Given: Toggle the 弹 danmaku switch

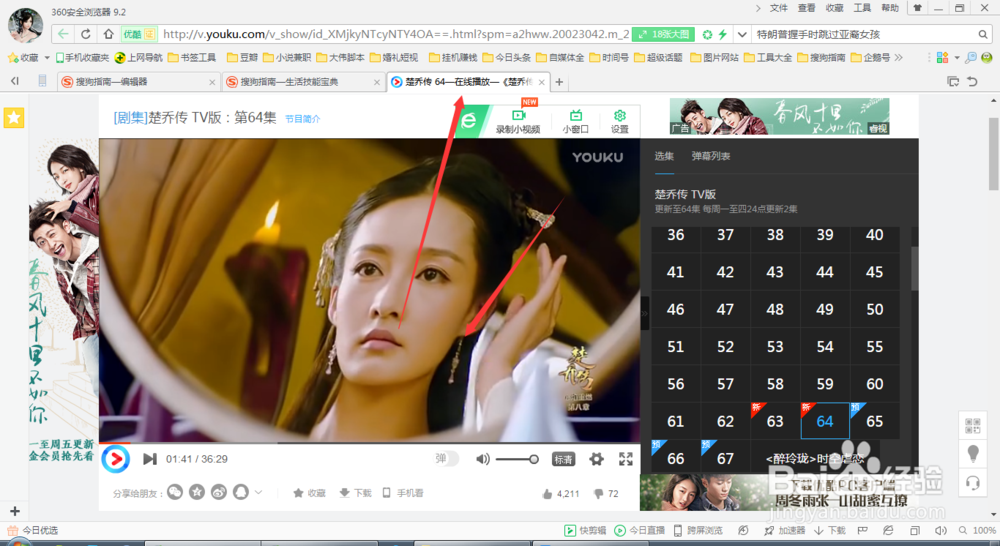Looking at the screenshot, I should click(x=446, y=459).
